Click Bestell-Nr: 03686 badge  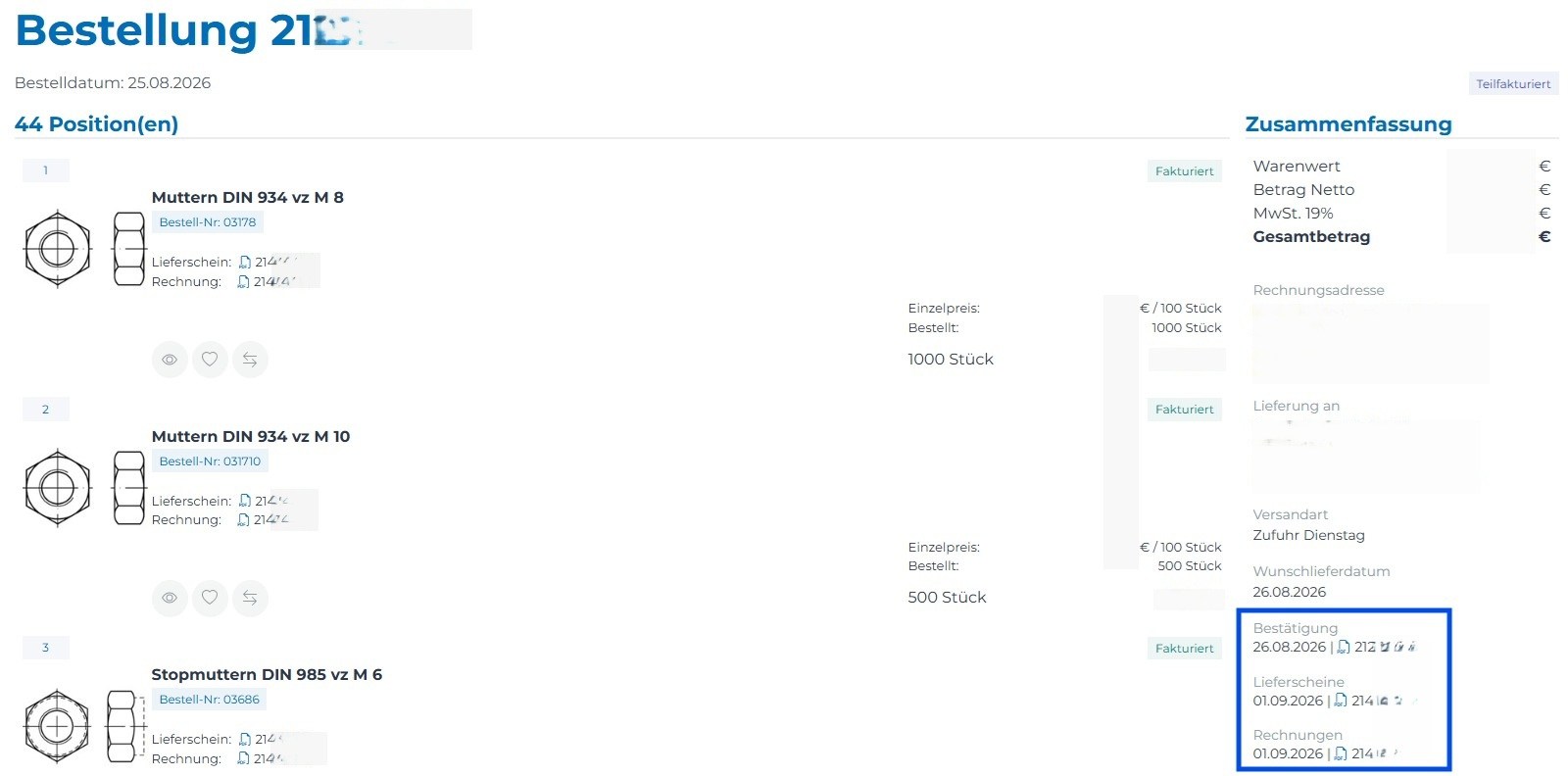210,700
